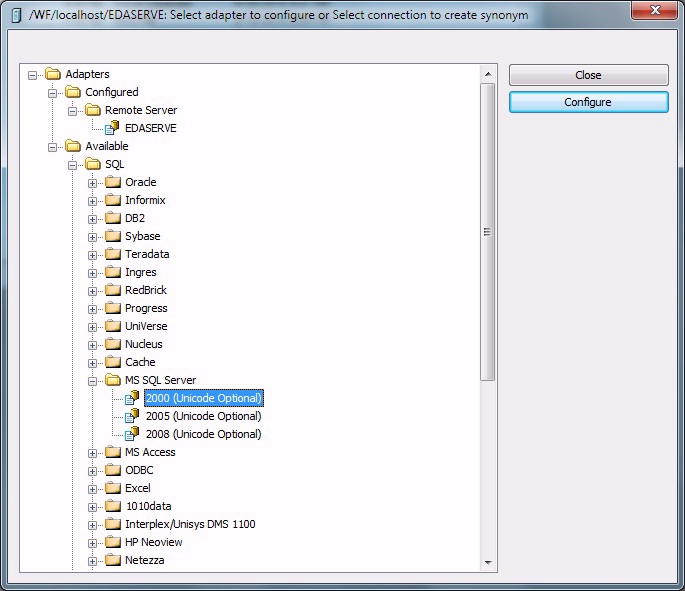Select the Progress label

[x=146, y=308]
